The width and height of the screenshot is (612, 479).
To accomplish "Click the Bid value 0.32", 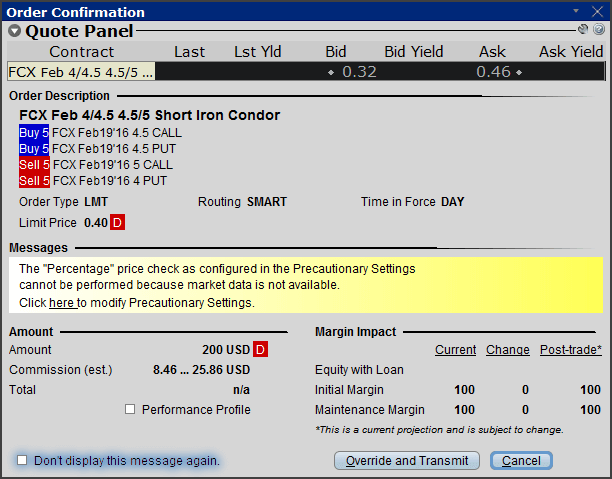I will point(359,72).
